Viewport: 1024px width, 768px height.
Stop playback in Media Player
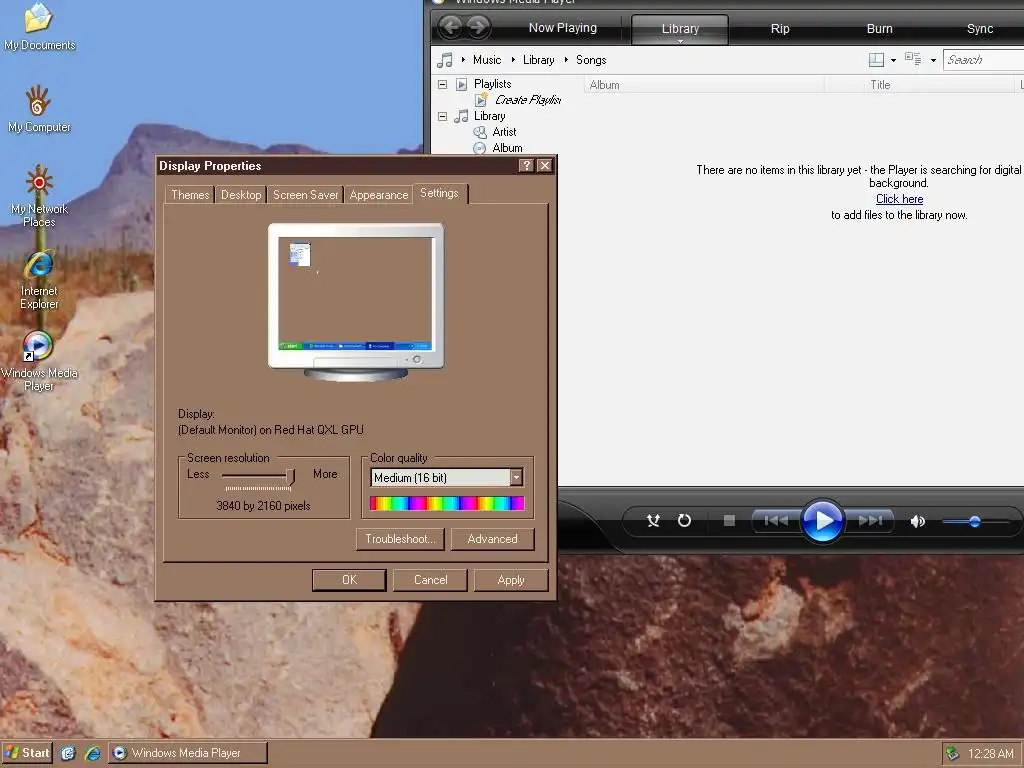(x=729, y=520)
